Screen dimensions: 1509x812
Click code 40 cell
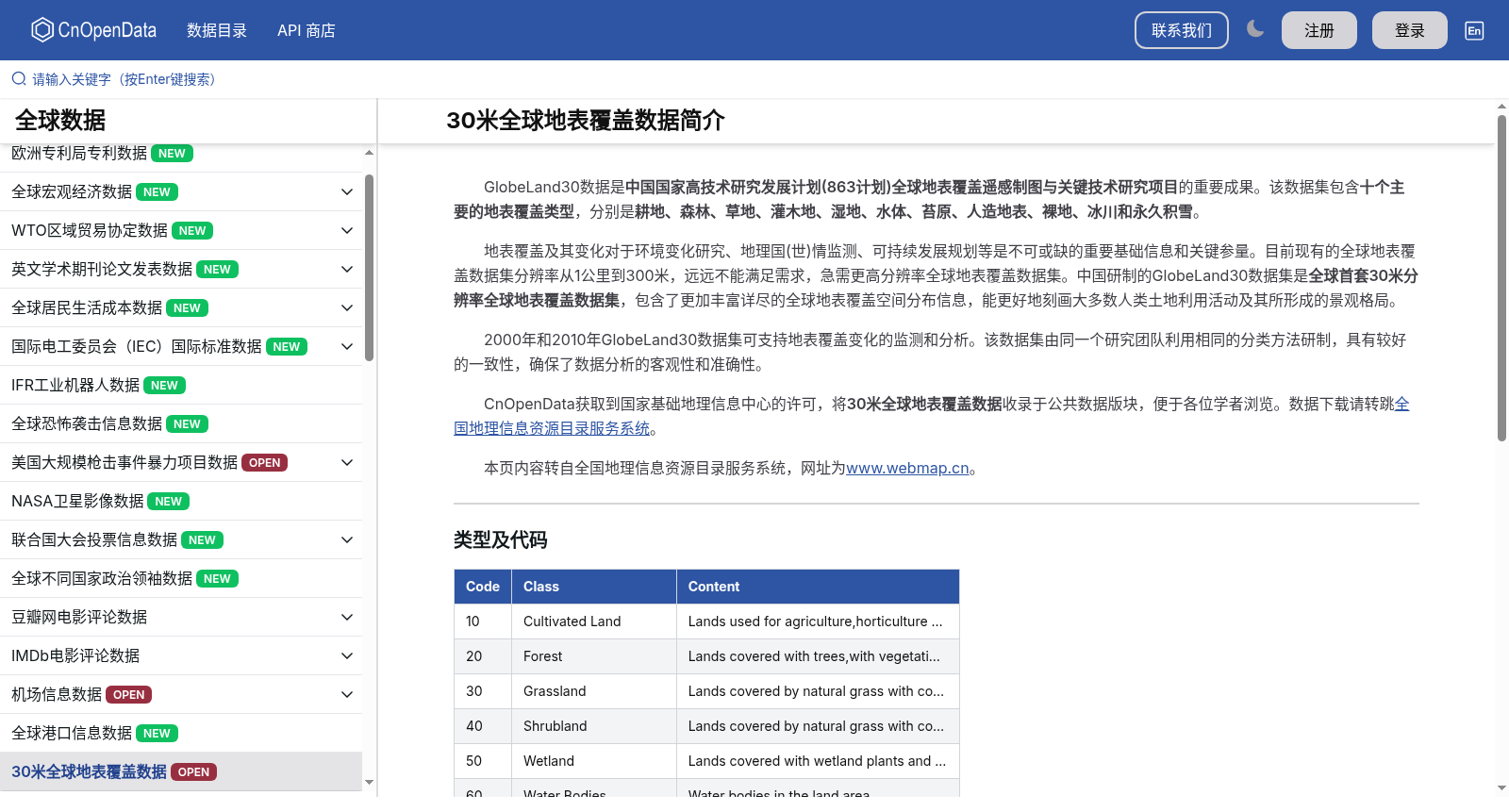483,726
